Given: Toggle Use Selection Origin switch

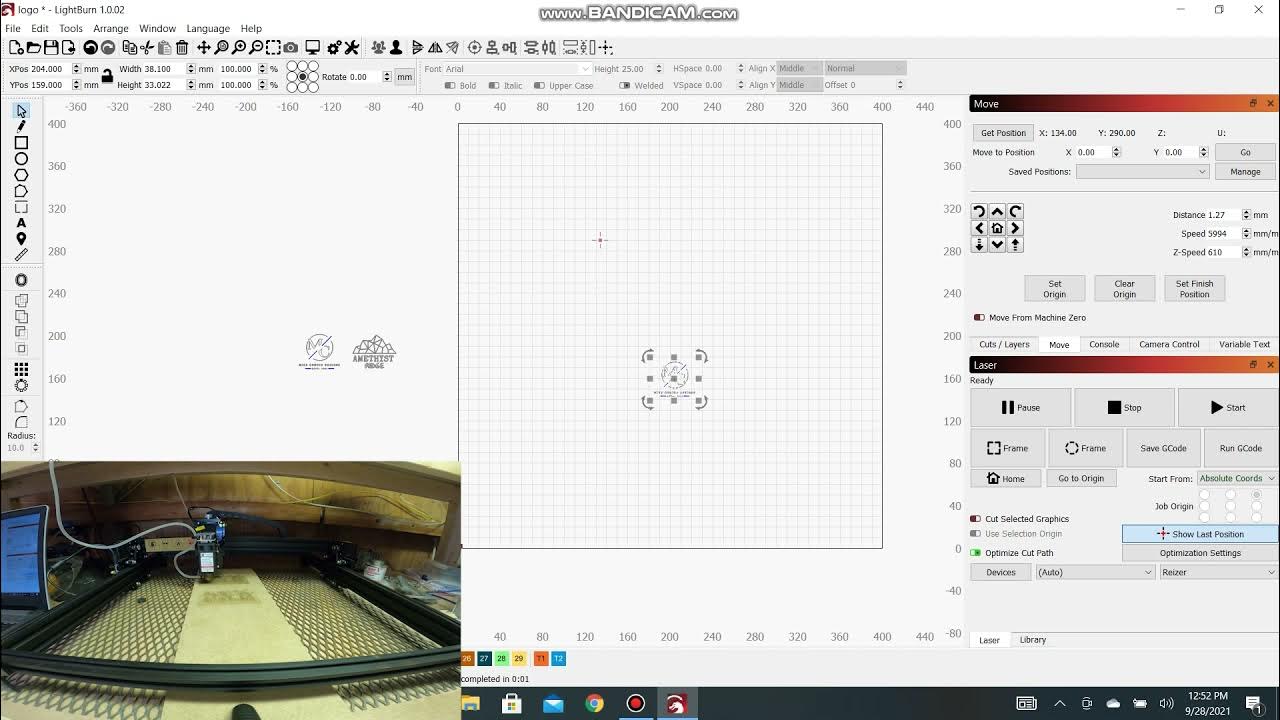Looking at the screenshot, I should click(975, 534).
